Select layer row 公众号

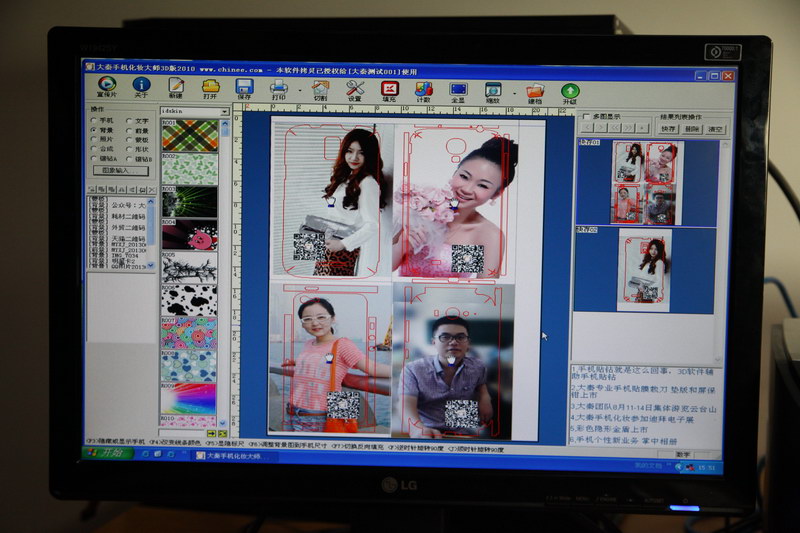[117, 205]
